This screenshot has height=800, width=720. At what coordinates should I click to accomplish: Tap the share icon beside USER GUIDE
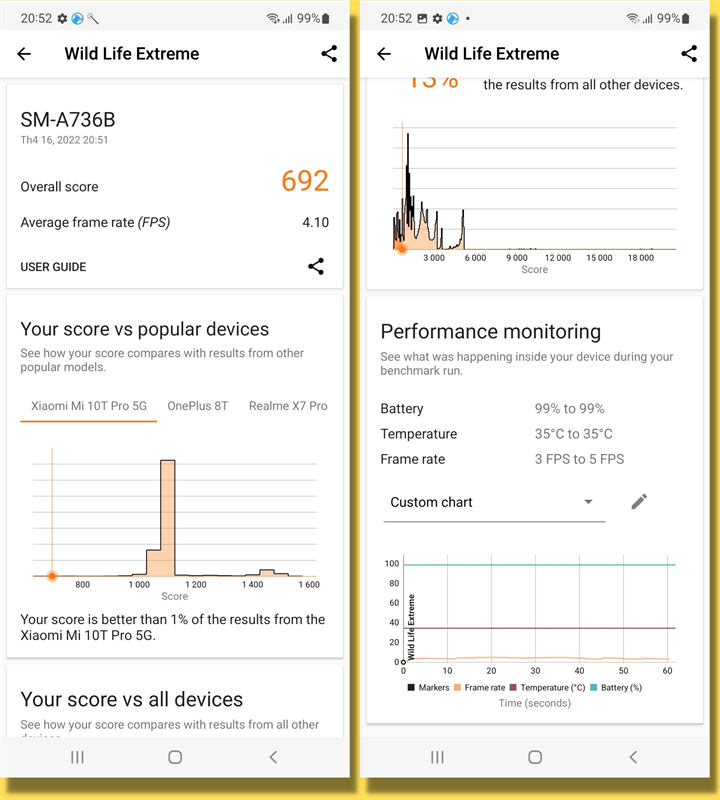[x=316, y=267]
